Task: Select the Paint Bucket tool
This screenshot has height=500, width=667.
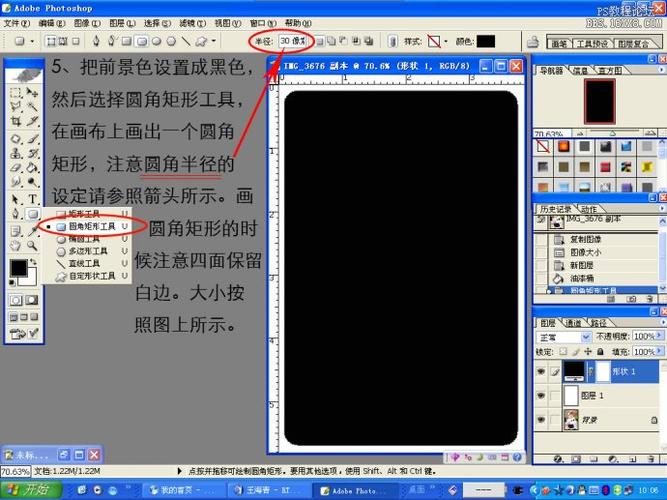Action: tap(33, 168)
